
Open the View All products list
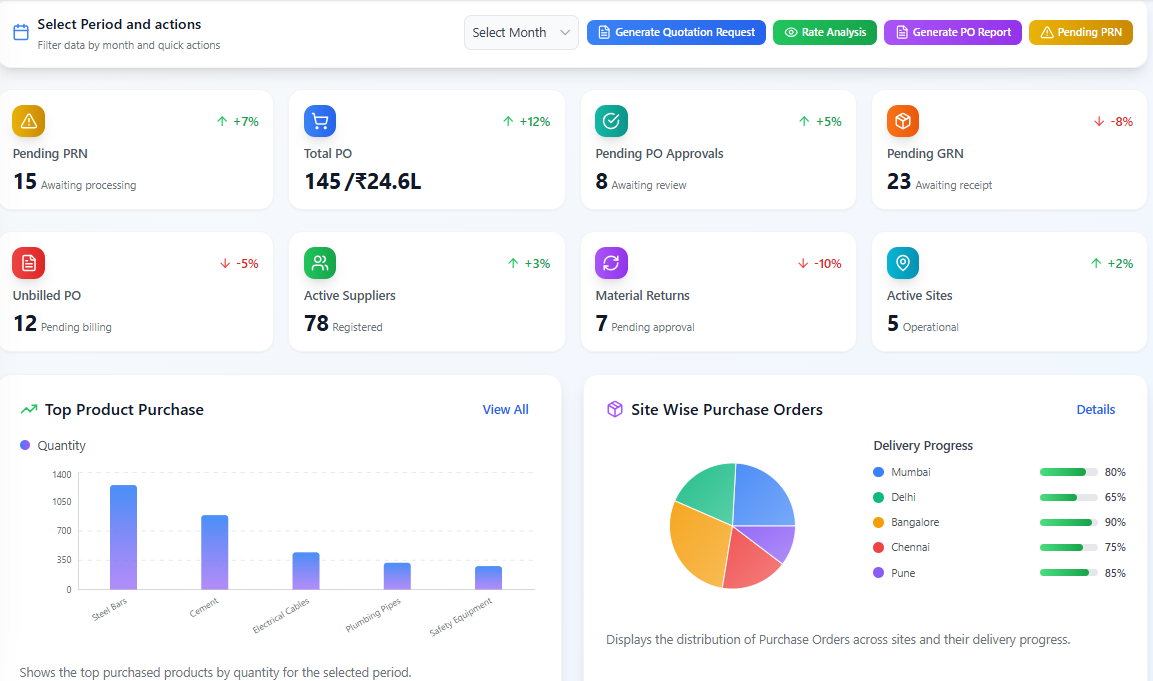(x=505, y=409)
